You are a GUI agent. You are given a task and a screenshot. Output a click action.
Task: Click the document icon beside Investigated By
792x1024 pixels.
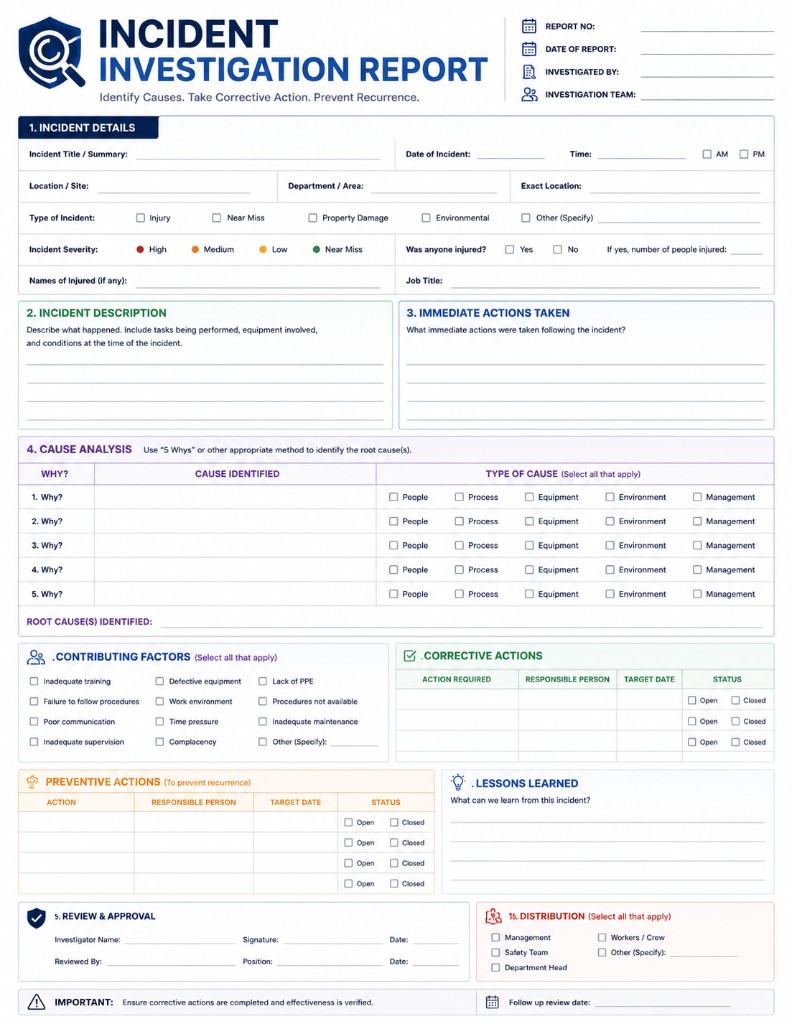pyautogui.click(x=529, y=72)
